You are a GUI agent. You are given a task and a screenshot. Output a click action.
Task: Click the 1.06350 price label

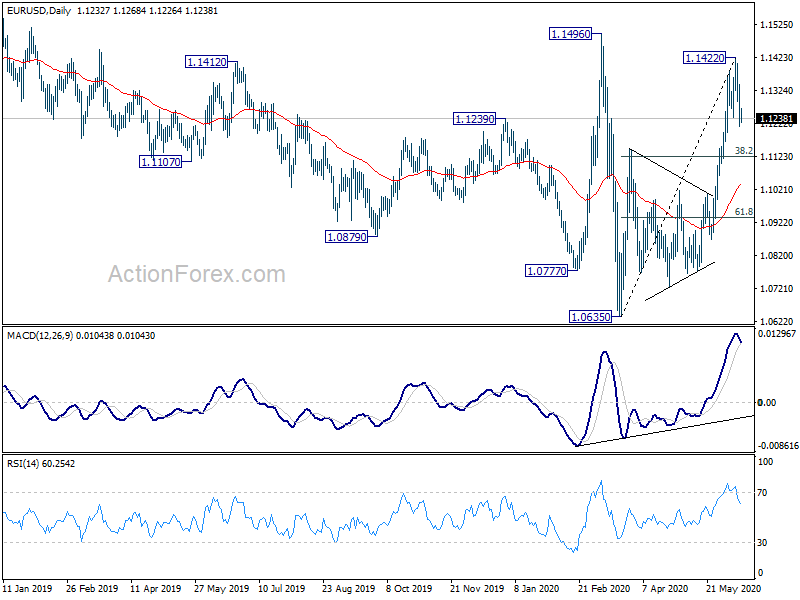pos(590,317)
